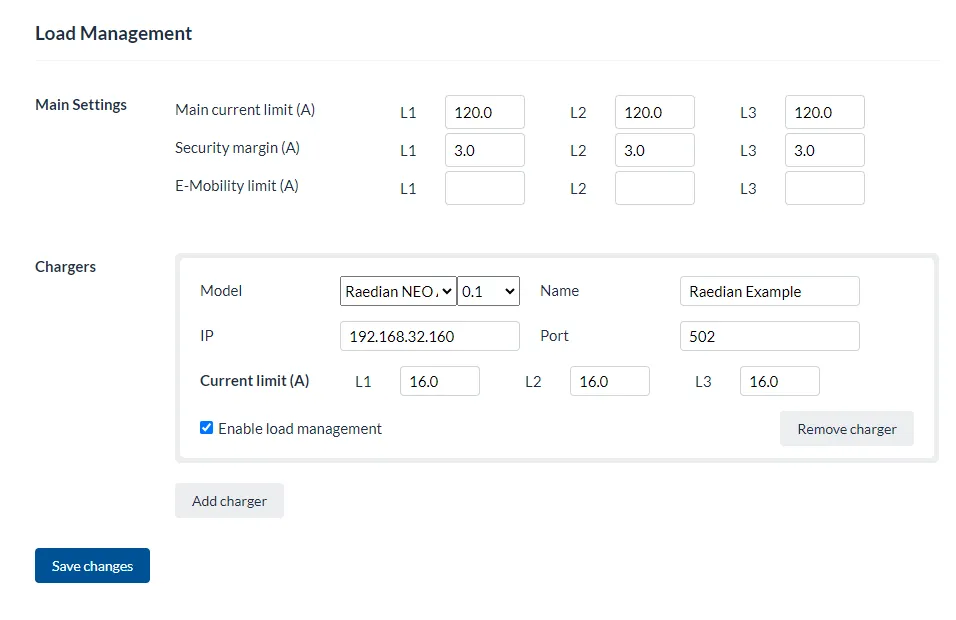This screenshot has width=956, height=620.
Task: Click the empty E-Mobility limit L2 field
Action: [655, 188]
